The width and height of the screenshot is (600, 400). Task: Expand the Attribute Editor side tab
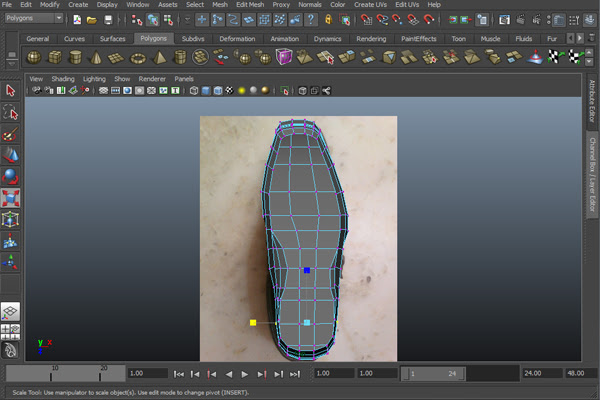pos(592,101)
